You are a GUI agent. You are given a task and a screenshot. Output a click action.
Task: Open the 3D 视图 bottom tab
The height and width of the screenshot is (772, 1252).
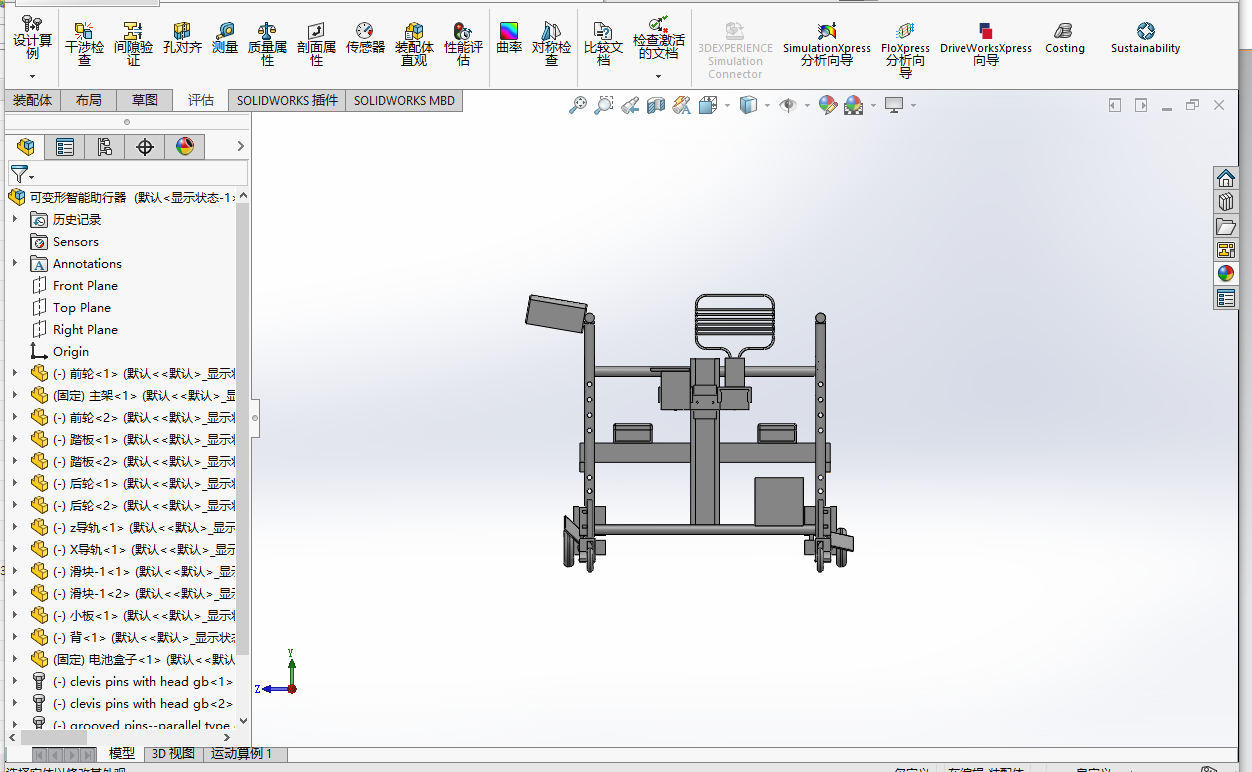(x=173, y=754)
